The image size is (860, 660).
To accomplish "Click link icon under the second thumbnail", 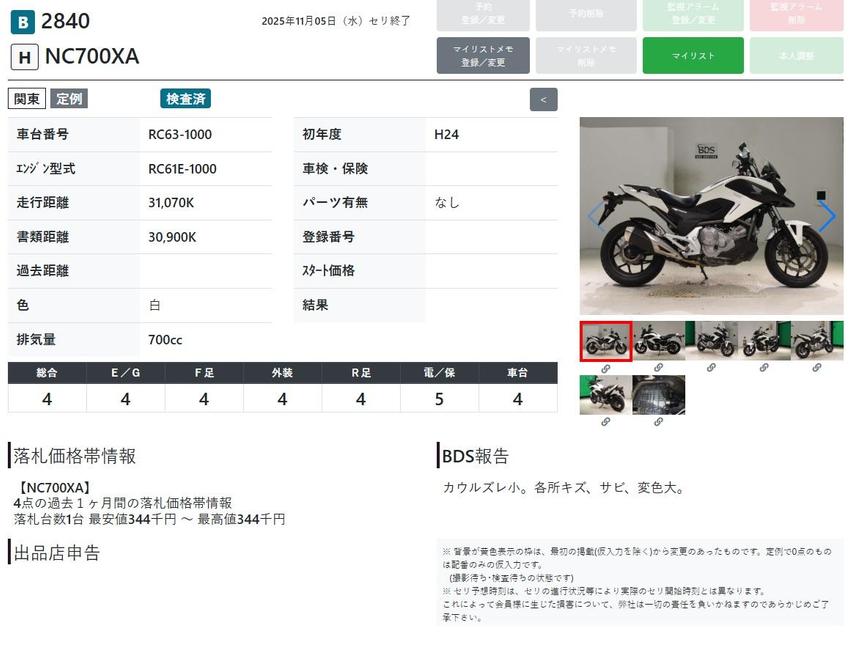I will tap(659, 368).
